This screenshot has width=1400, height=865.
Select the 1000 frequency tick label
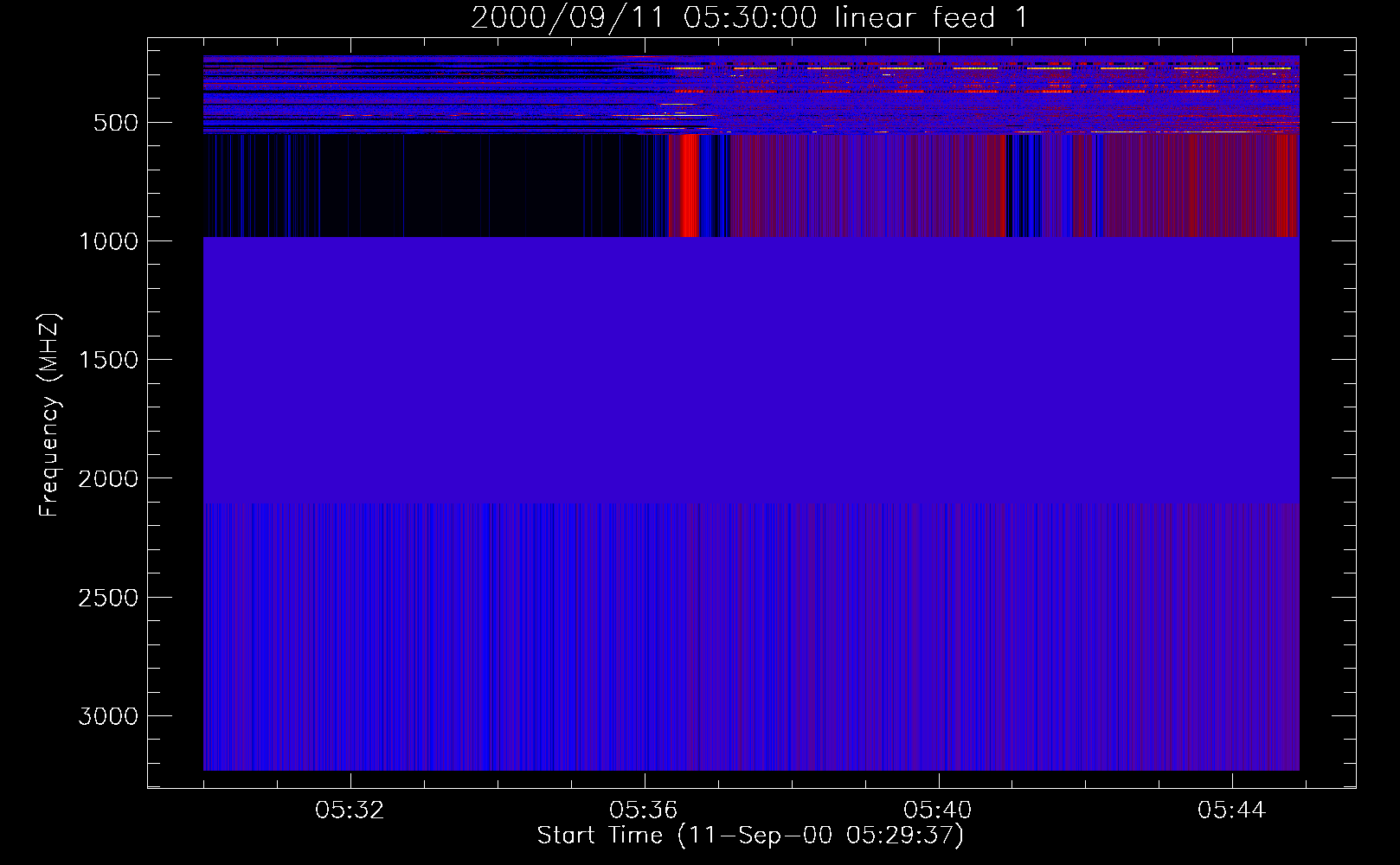[x=108, y=241]
